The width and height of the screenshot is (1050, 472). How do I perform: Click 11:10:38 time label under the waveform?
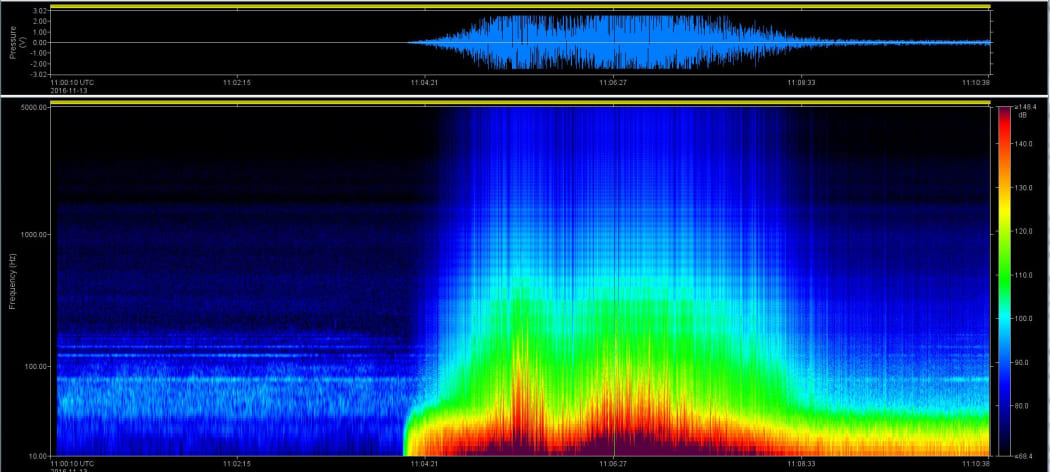click(976, 83)
